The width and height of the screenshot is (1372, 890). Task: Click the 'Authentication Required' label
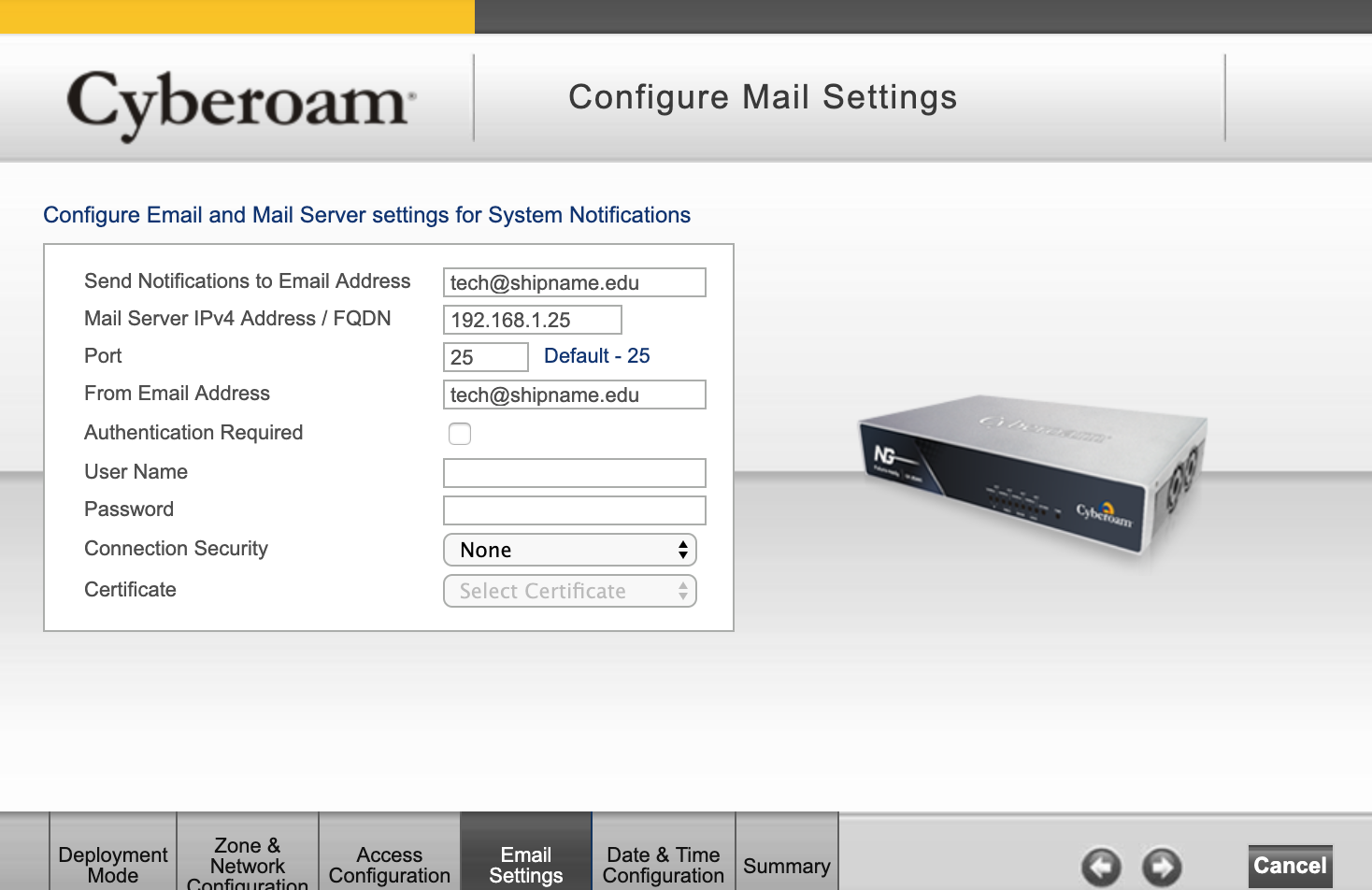pos(193,433)
